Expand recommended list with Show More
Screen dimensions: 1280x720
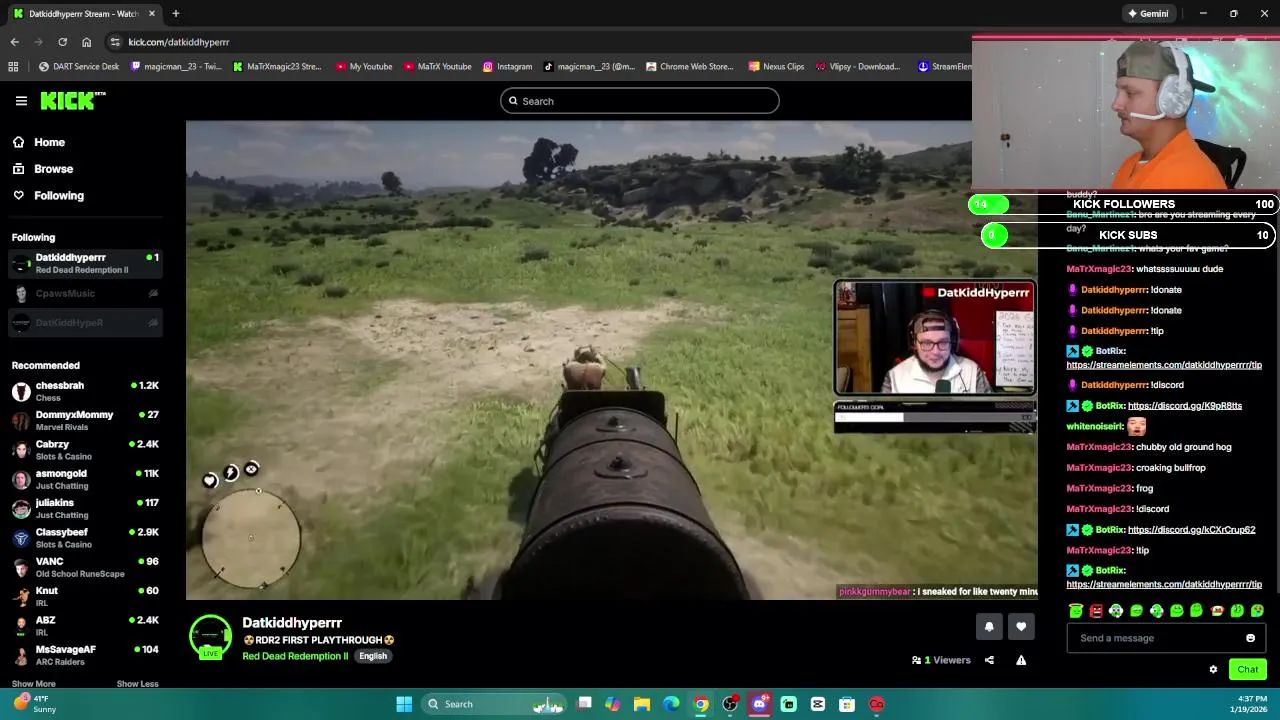33,684
